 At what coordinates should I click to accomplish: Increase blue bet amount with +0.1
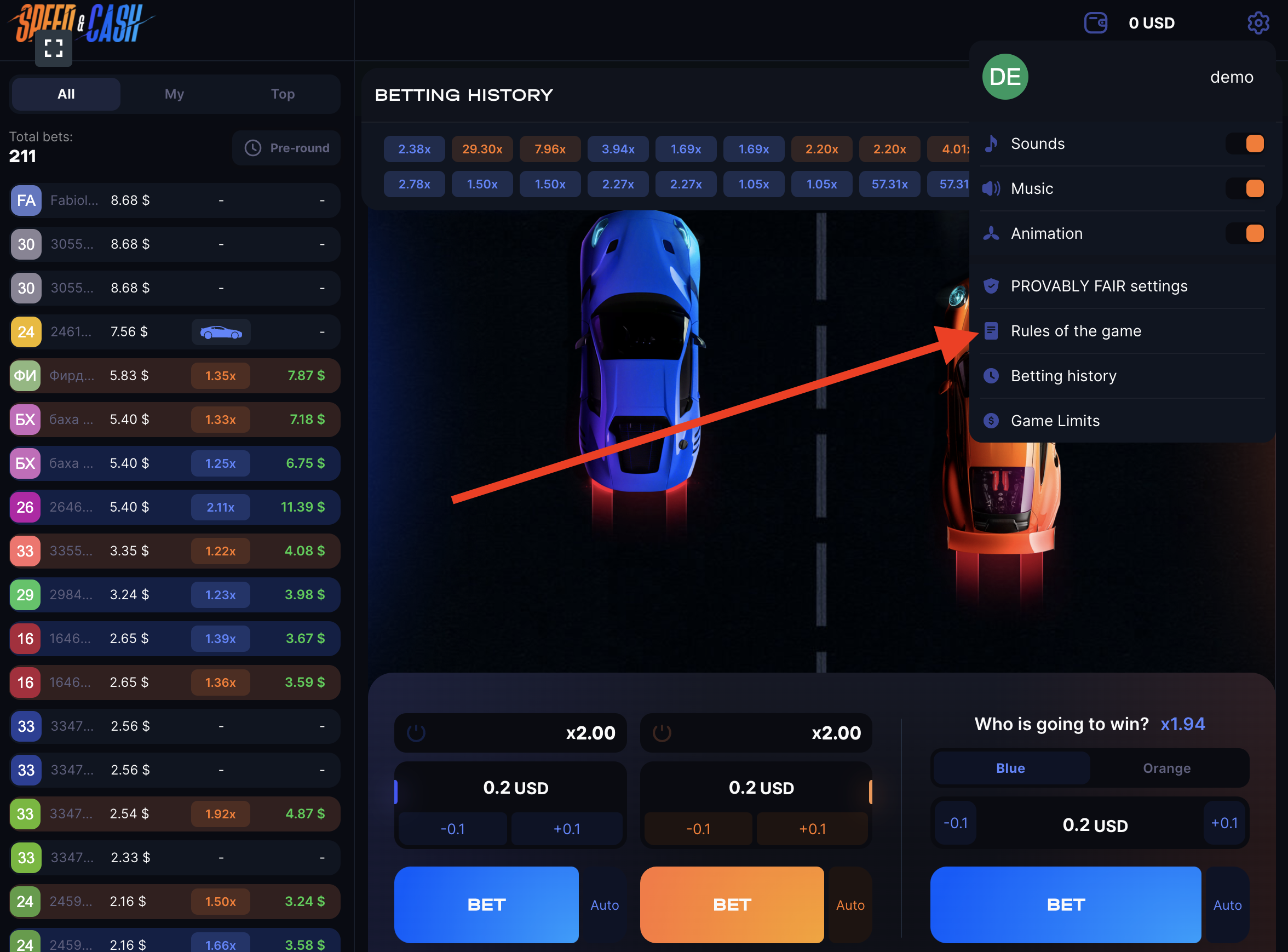click(567, 829)
